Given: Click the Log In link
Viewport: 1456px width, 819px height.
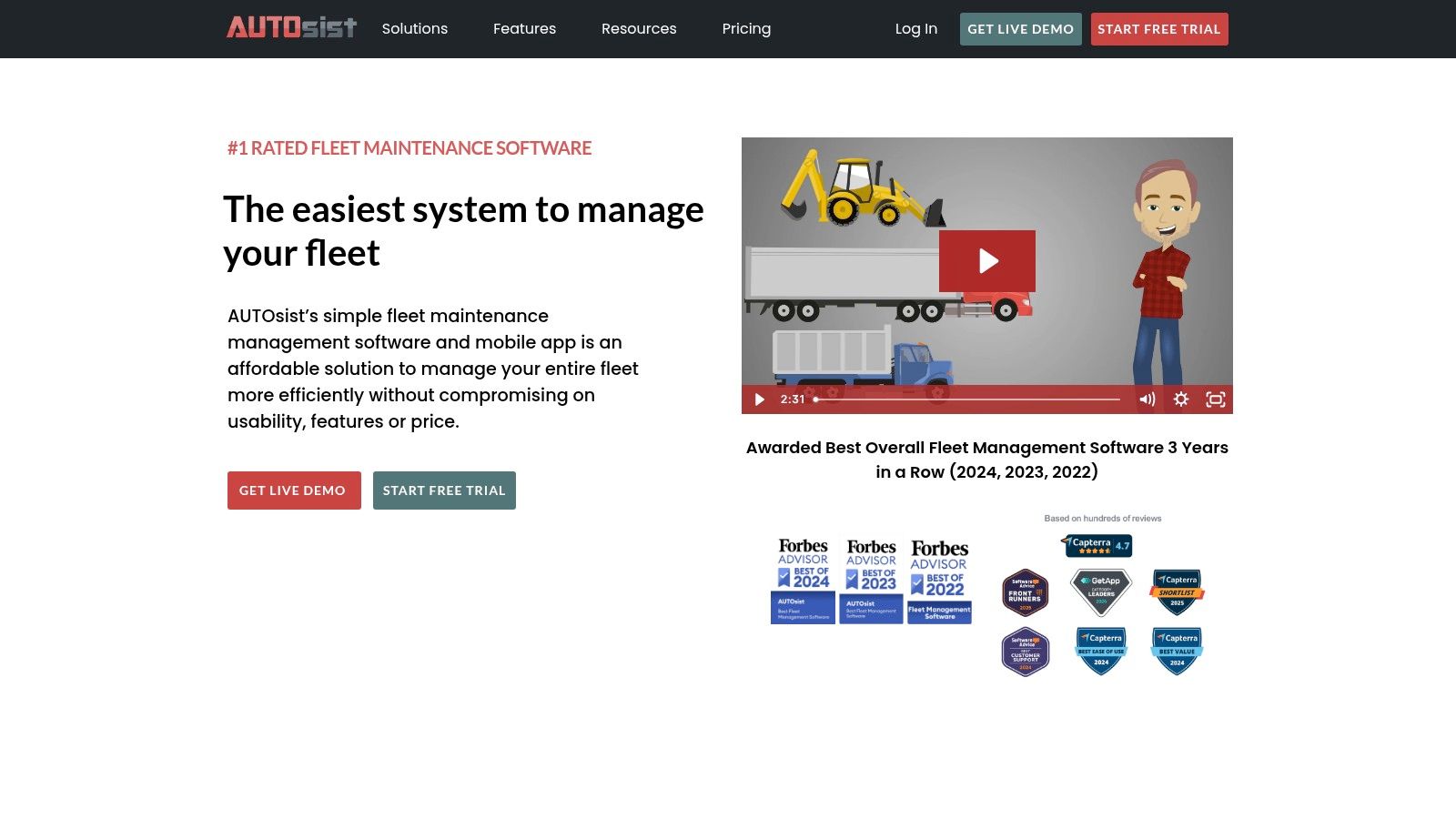Looking at the screenshot, I should pos(915,28).
